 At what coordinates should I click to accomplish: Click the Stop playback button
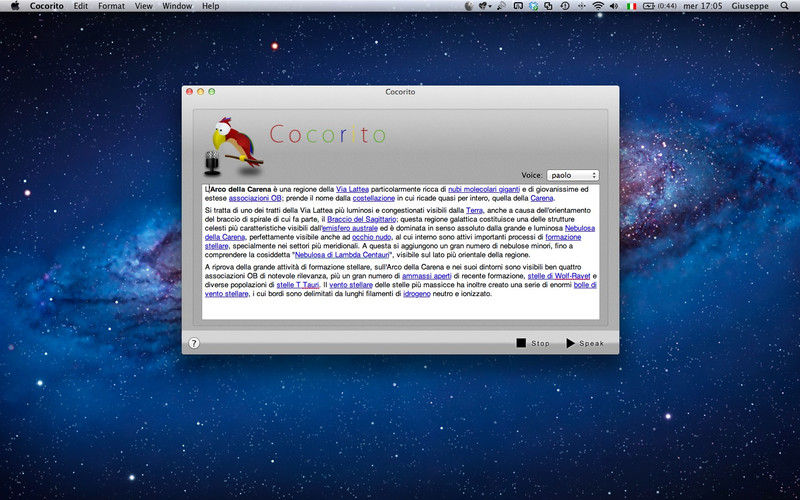tap(533, 343)
